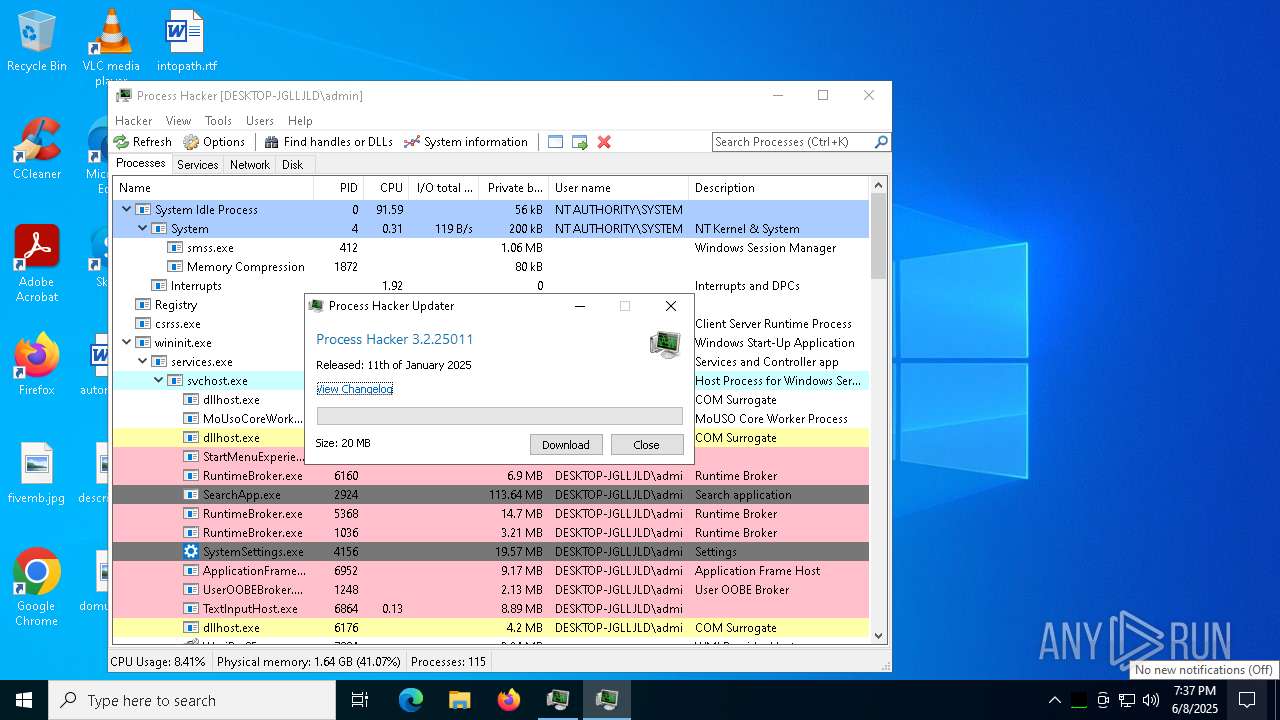Click the process list scroll down arrow

(x=879, y=635)
